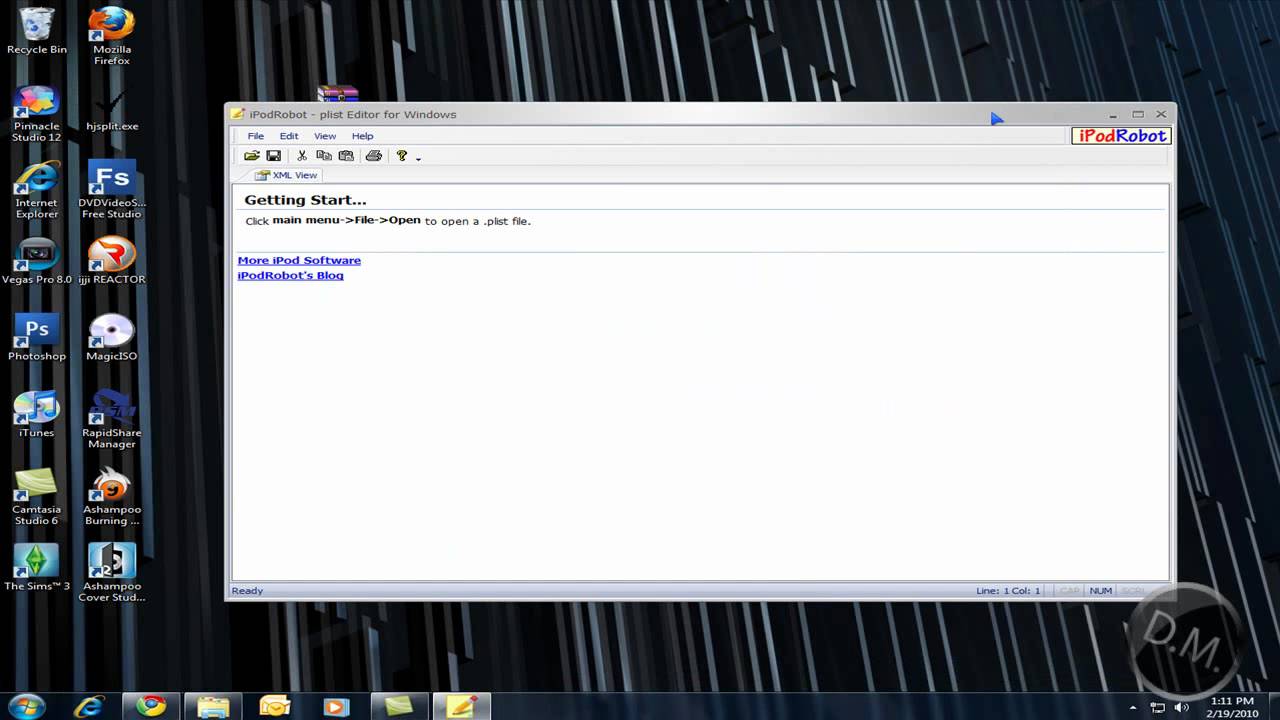This screenshot has width=1280, height=720.
Task: Open Windows Explorer from the taskbar
Action: pyautogui.click(x=213, y=706)
